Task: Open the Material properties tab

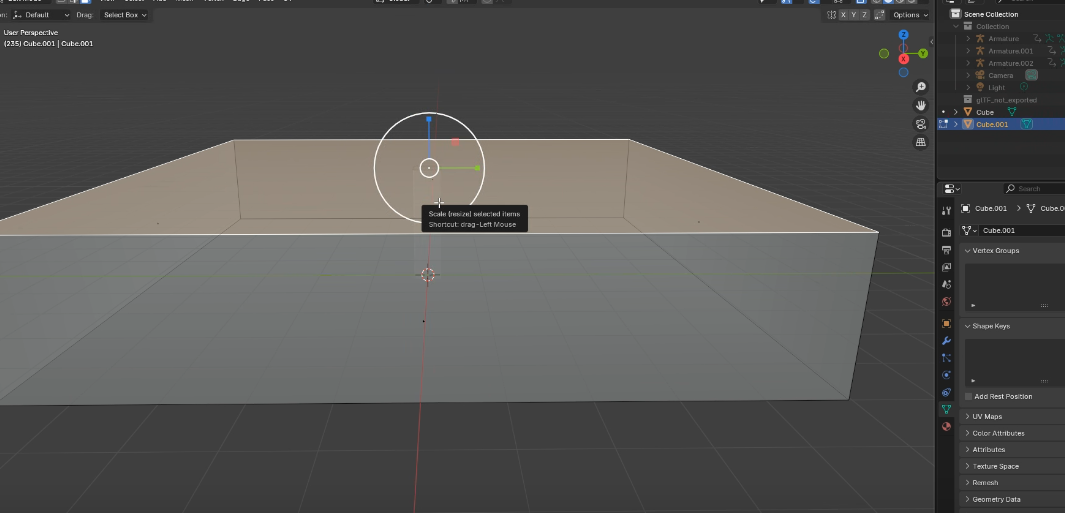Action: 946,426
